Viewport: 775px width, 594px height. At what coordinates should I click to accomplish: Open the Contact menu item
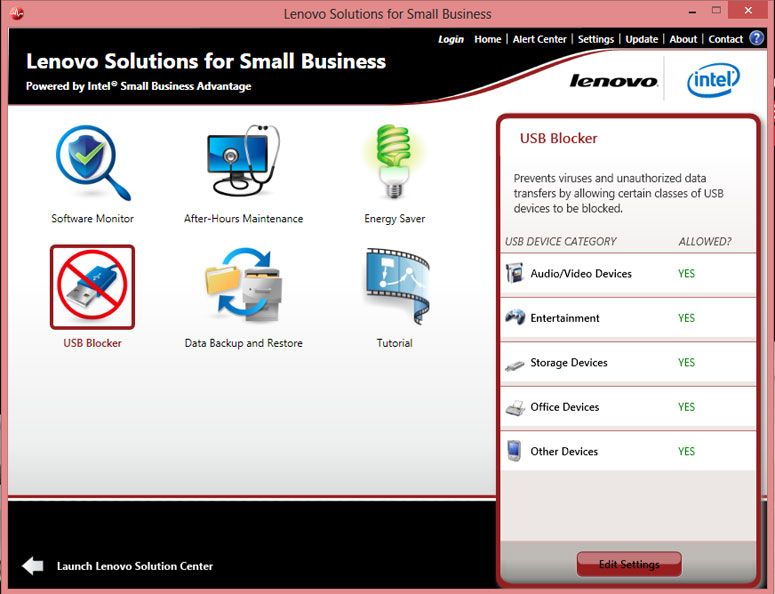pyautogui.click(x=726, y=39)
